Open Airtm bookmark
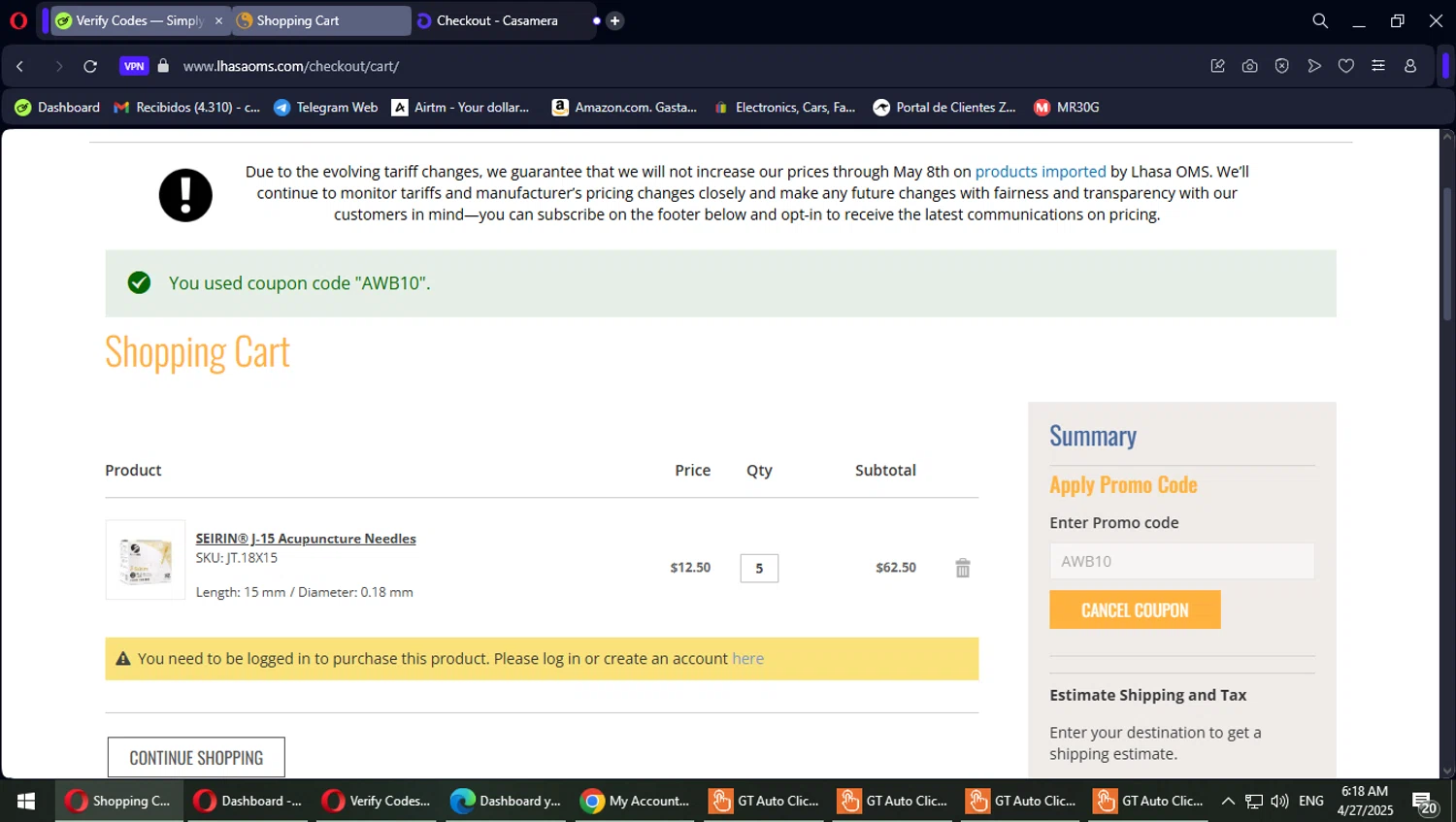Screen dimensions: 1456x822 [461, 108]
